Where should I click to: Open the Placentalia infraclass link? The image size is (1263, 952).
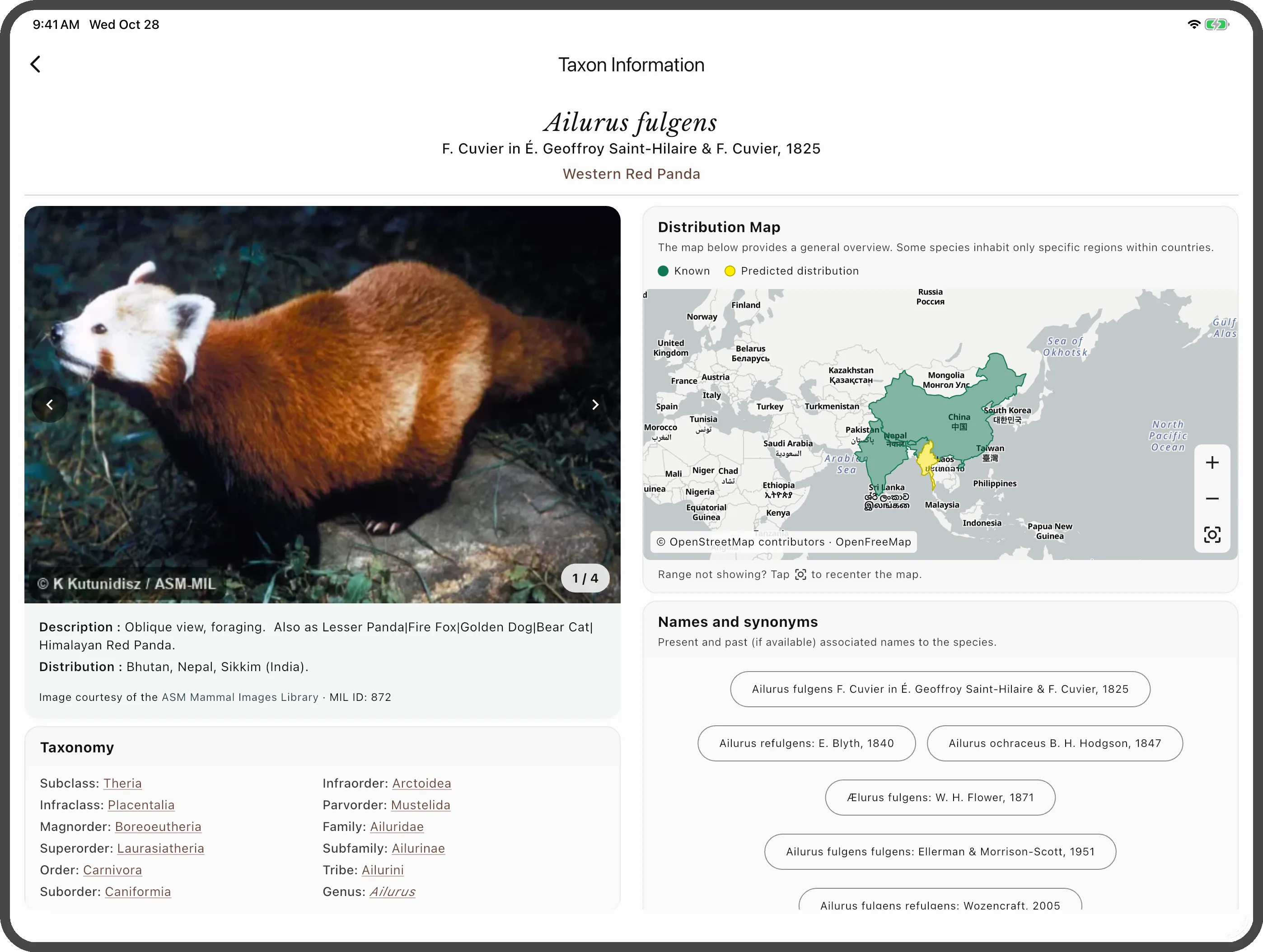(141, 805)
